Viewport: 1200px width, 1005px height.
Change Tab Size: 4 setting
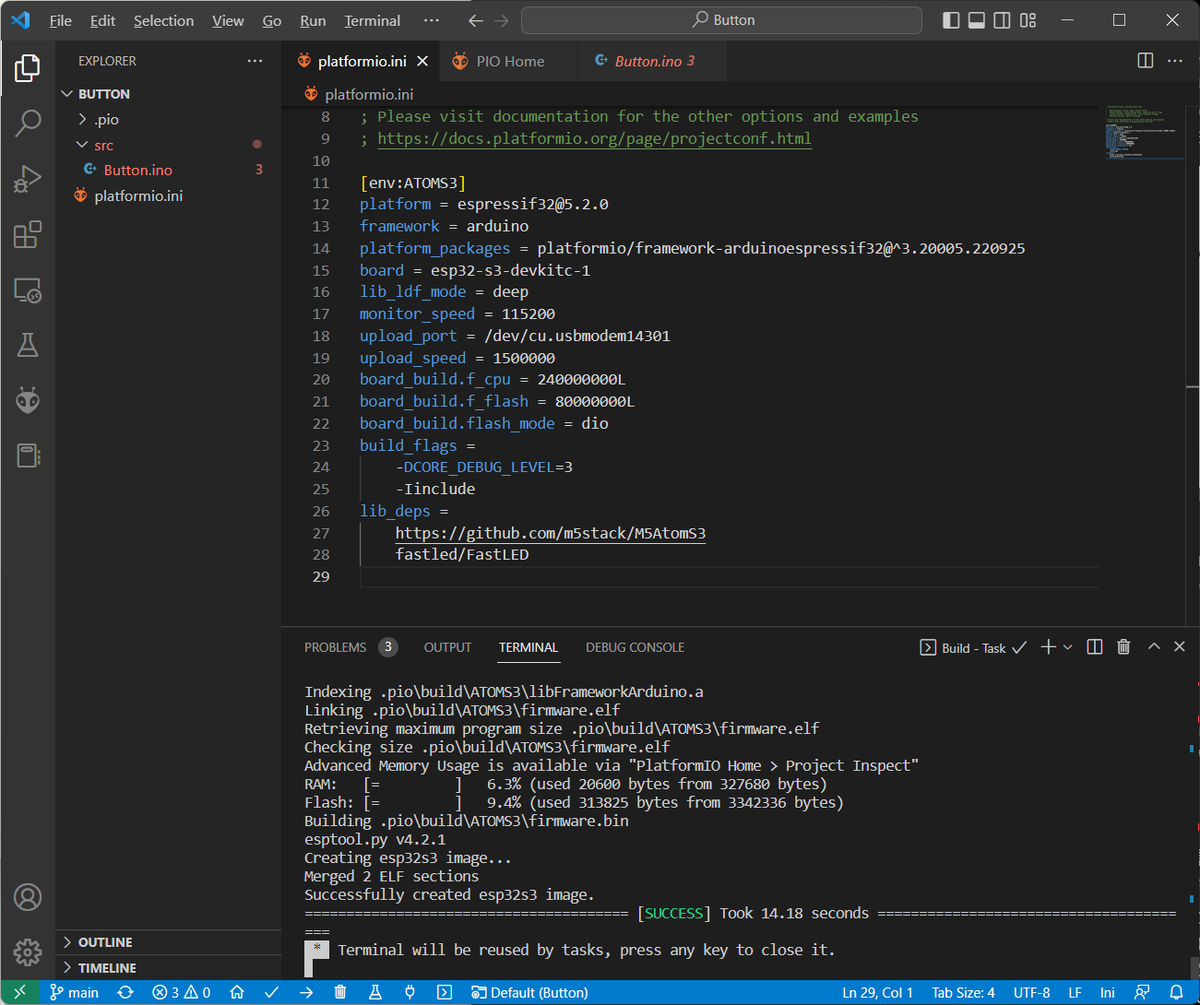click(963, 993)
